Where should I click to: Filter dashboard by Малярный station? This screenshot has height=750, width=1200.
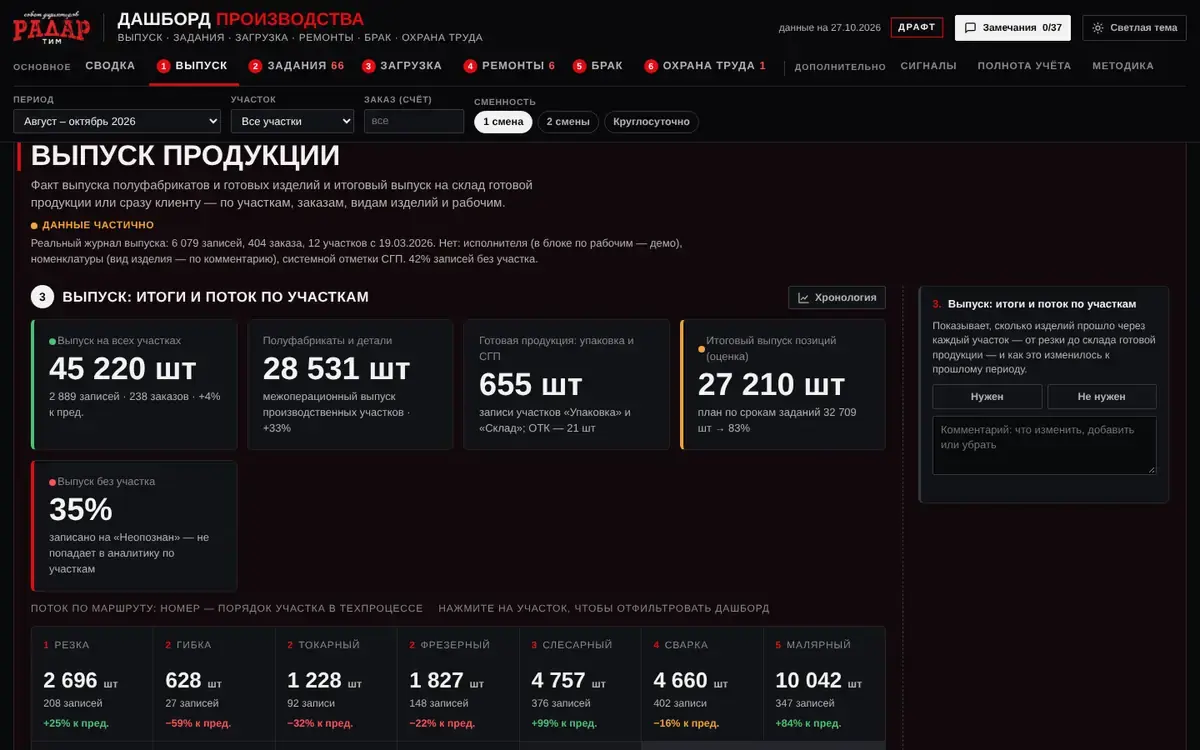[824, 685]
